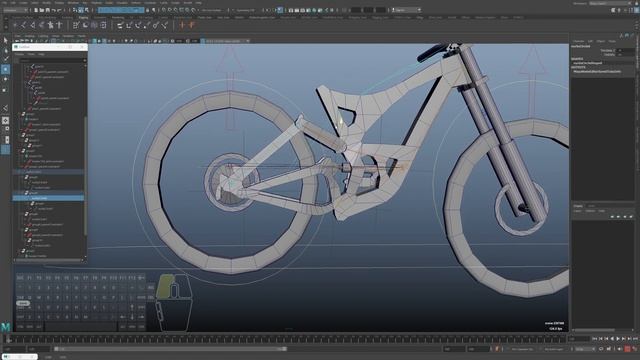Choose the Lasso select tool
Viewport: 640px width, 360px height.
[5, 50]
